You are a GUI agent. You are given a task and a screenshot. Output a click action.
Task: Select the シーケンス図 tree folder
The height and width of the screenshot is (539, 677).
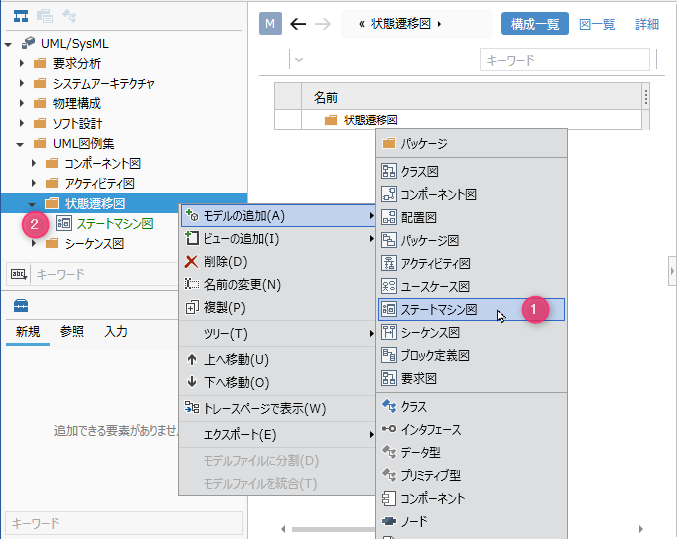coord(94,244)
